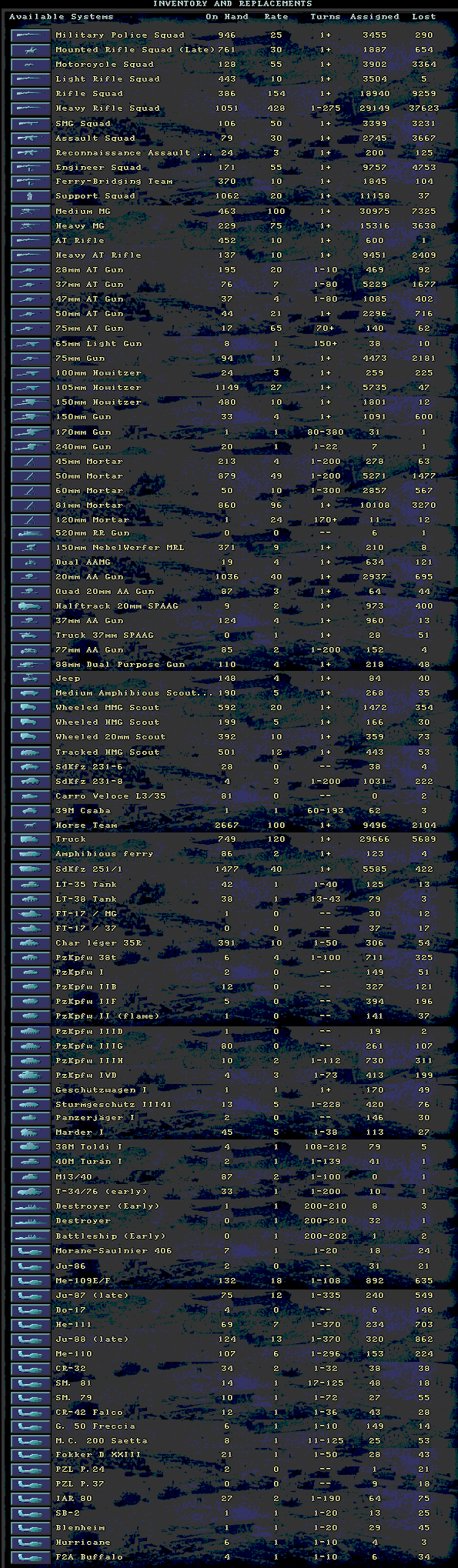Screen dimensions: 458x1568
Task: Select the Mounted Rifle Squad (Late) name
Action: pos(135,50)
